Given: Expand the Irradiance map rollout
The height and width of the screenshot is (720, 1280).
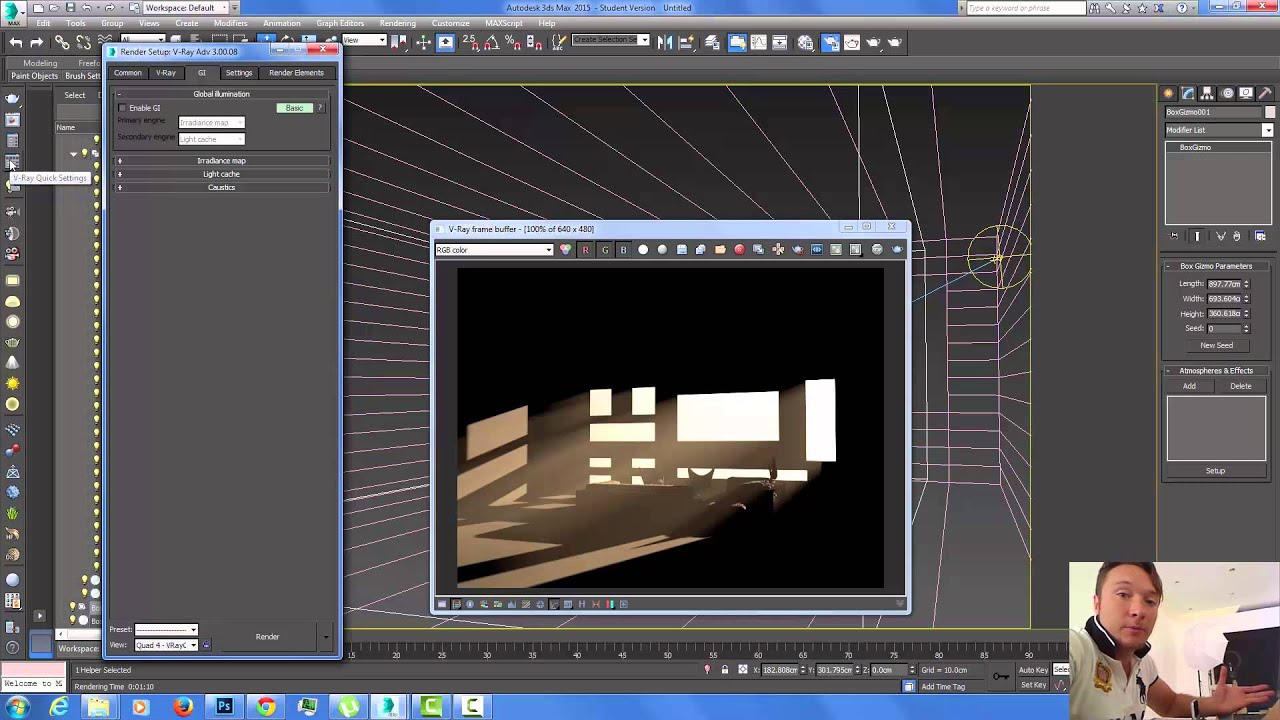Looking at the screenshot, I should point(221,161).
